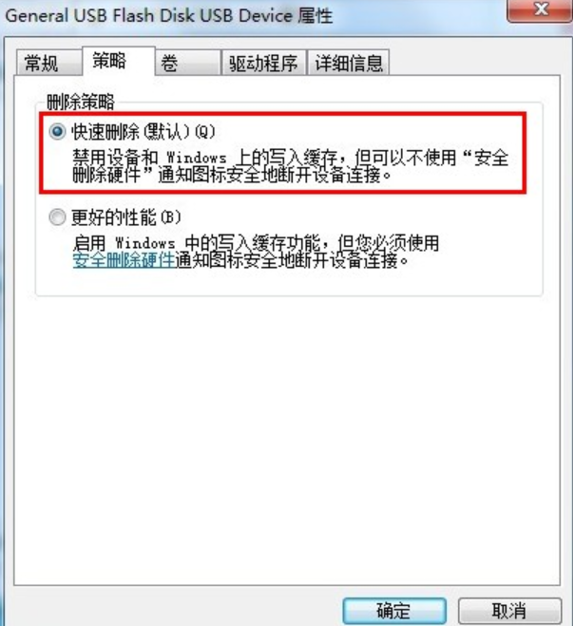Click the dialog title bar text
Viewport: 573px width, 627px height.
coord(169,16)
